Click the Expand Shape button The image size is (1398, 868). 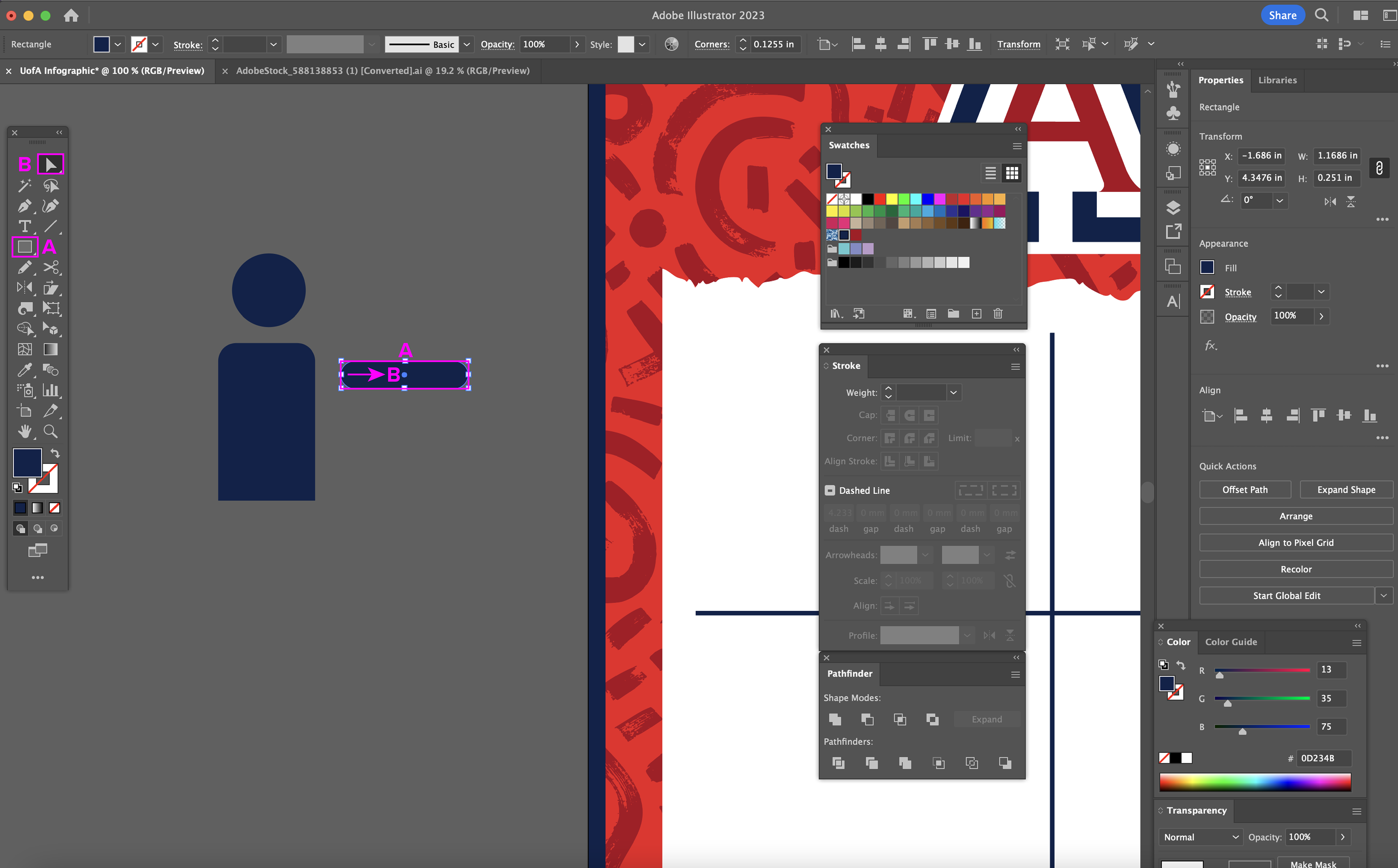point(1346,490)
